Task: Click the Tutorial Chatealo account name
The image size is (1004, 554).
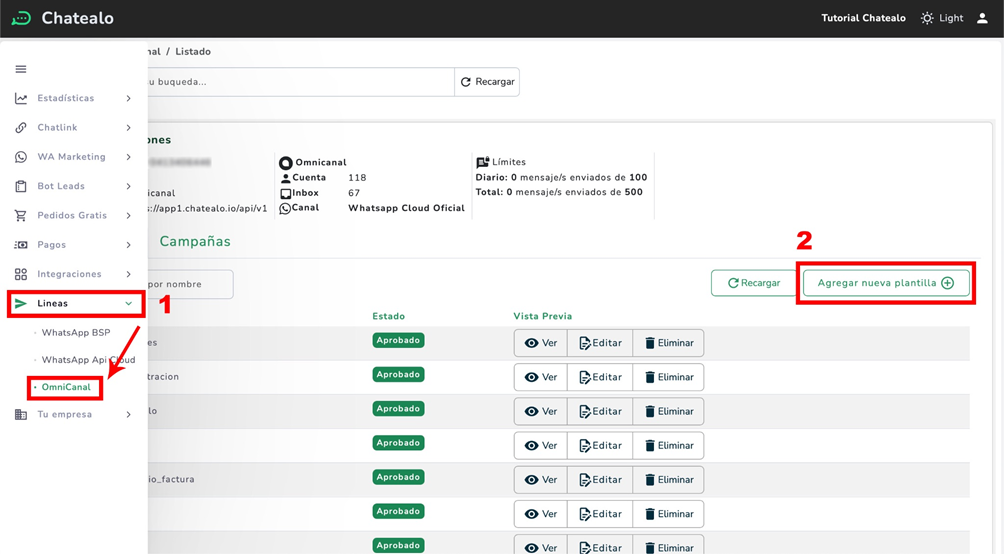Action: click(863, 18)
